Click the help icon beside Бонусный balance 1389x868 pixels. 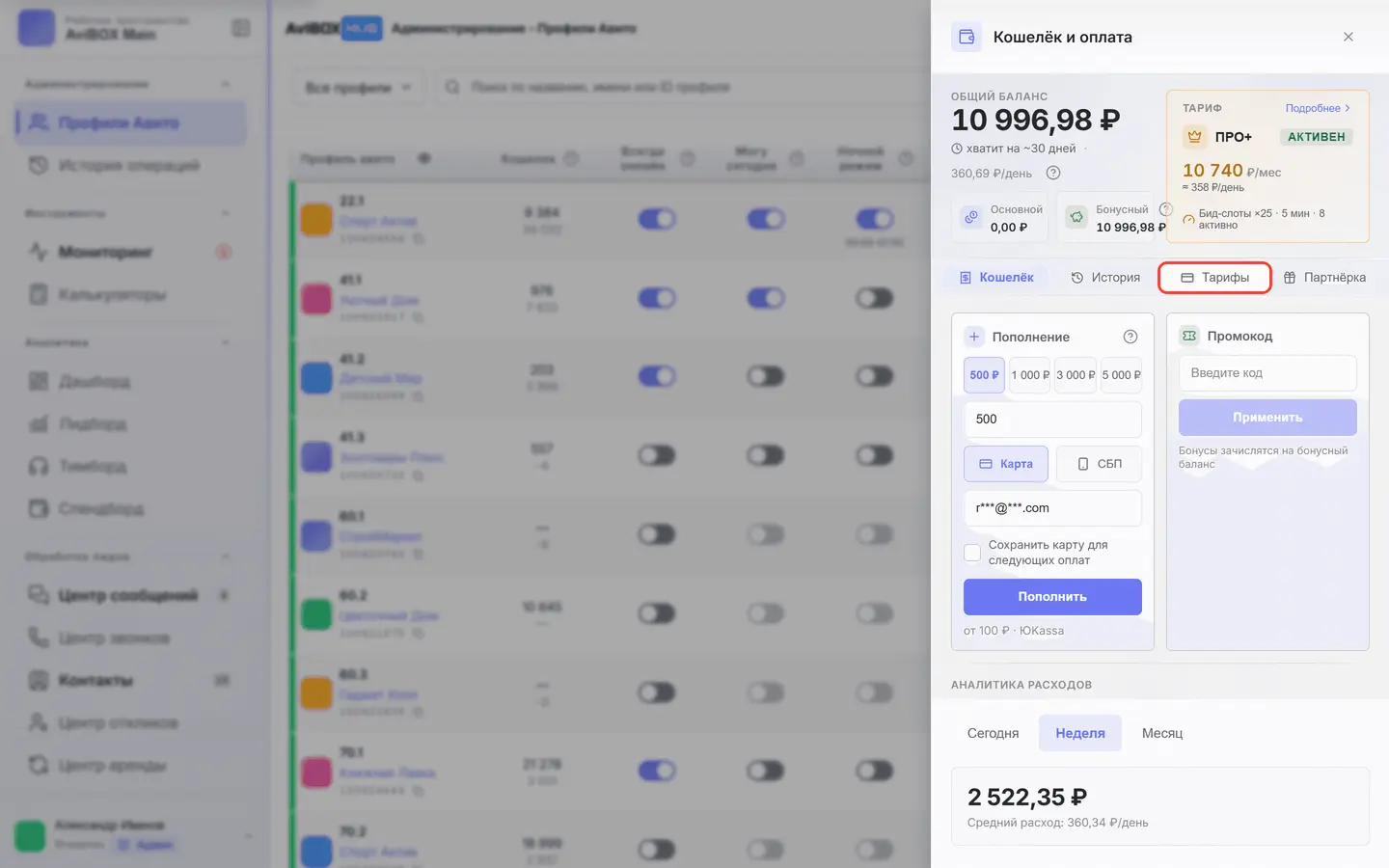[1165, 209]
